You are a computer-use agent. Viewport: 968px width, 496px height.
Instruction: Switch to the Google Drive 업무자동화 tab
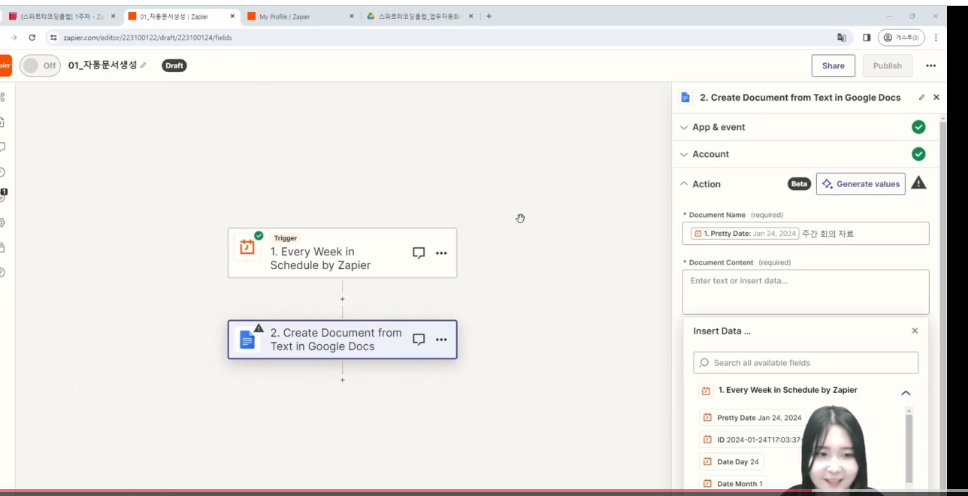click(x=420, y=17)
